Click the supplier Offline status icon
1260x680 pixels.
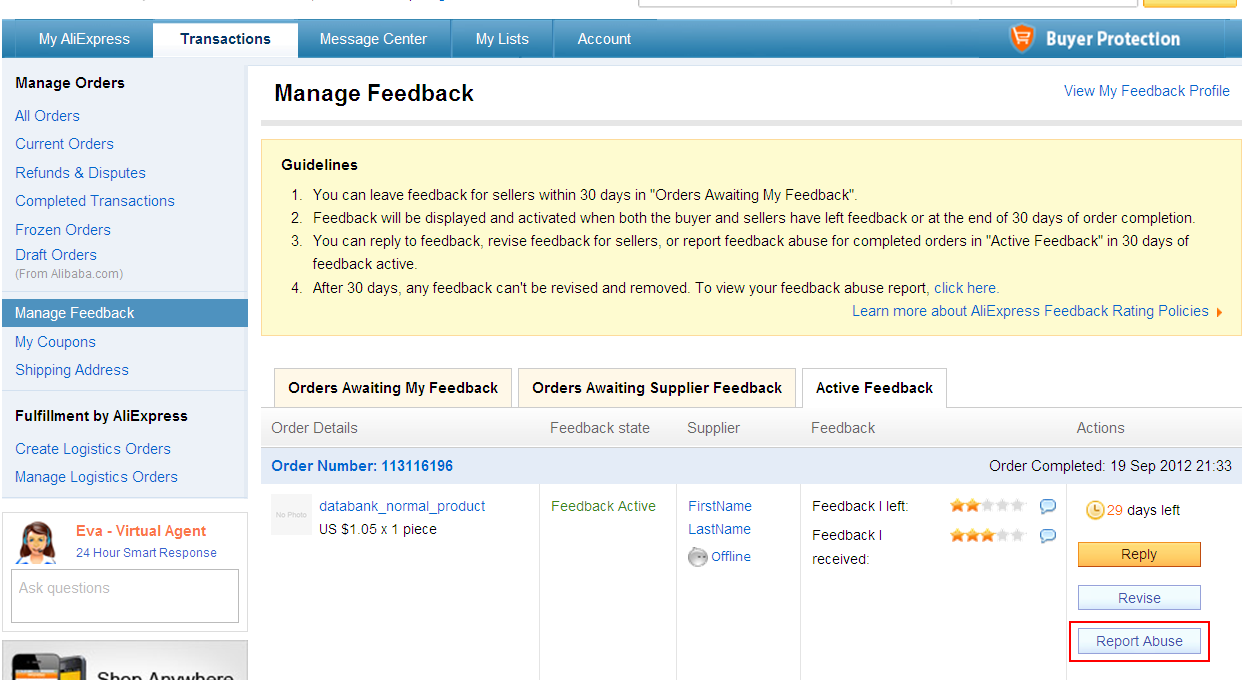698,557
